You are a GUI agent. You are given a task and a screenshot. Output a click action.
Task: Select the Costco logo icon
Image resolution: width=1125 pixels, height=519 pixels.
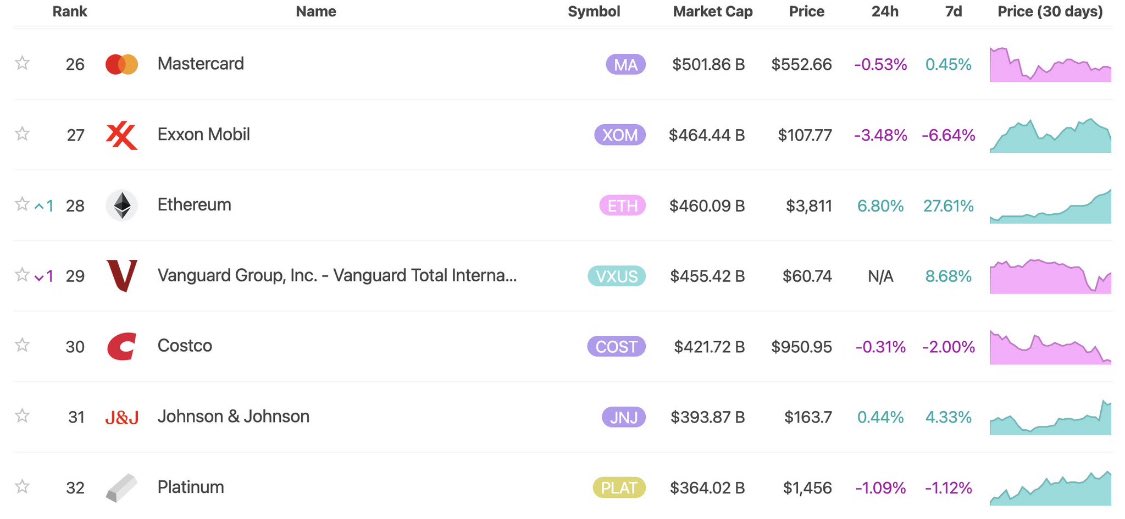coord(121,347)
